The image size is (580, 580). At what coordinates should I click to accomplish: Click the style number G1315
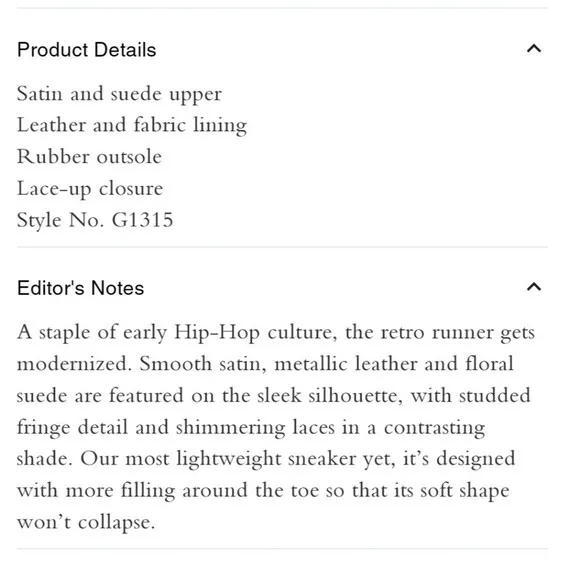coord(142,220)
